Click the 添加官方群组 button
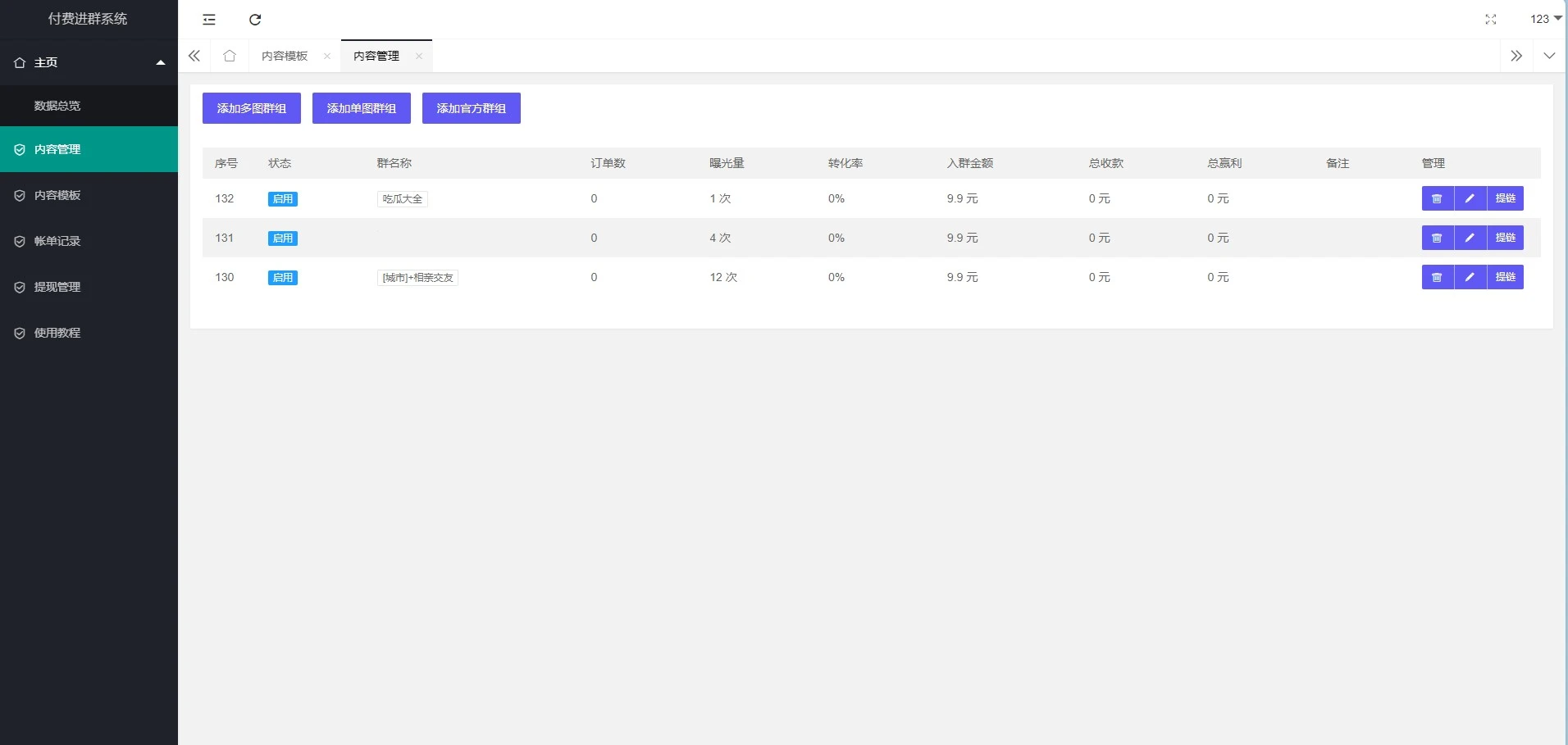 point(471,108)
